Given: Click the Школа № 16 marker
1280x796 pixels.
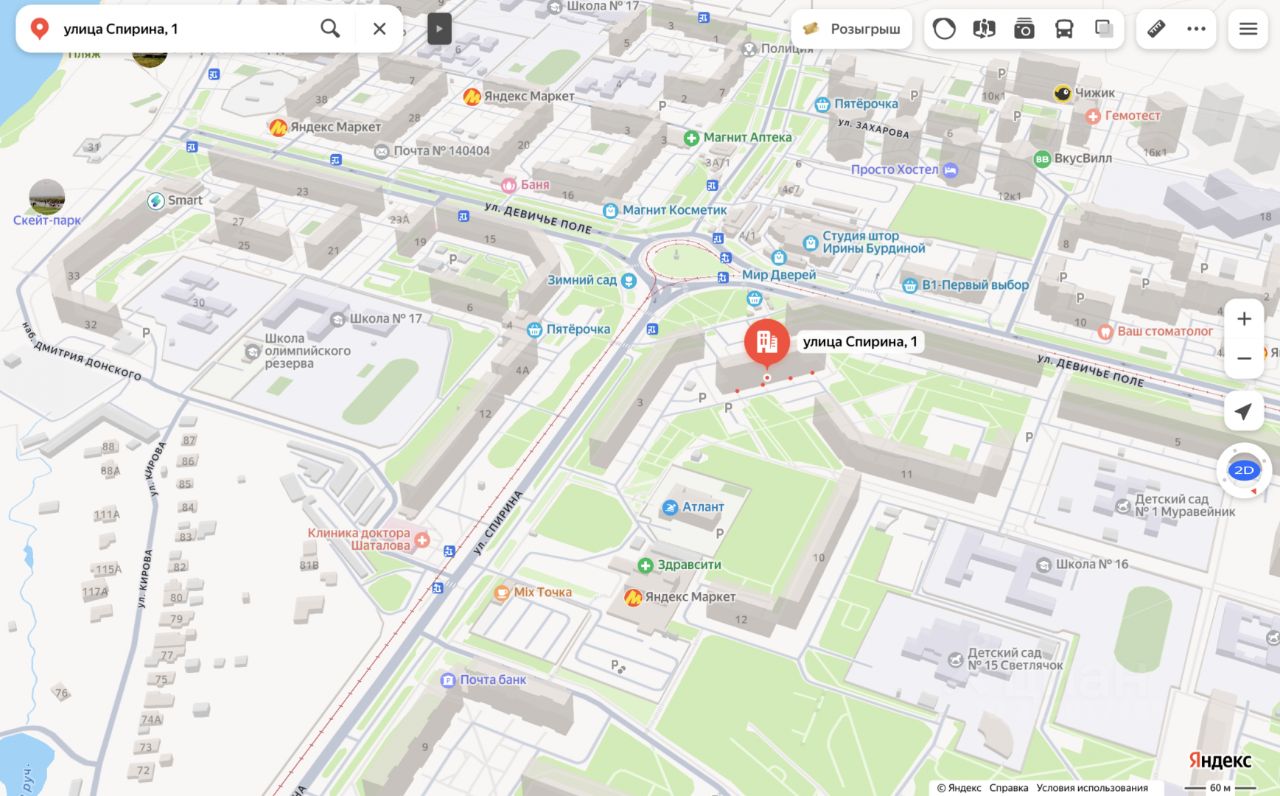Looking at the screenshot, I should click(x=1044, y=565).
